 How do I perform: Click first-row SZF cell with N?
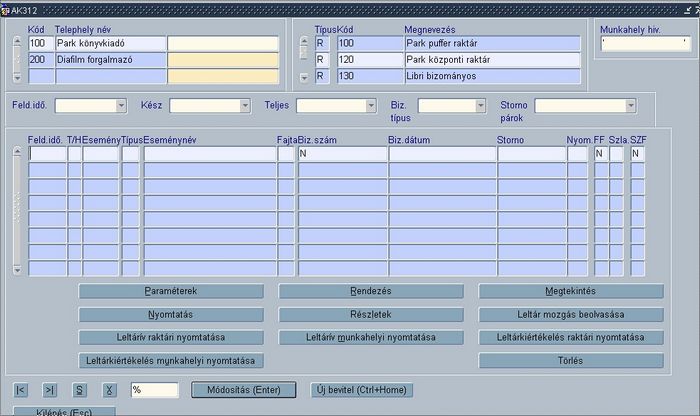click(638, 154)
